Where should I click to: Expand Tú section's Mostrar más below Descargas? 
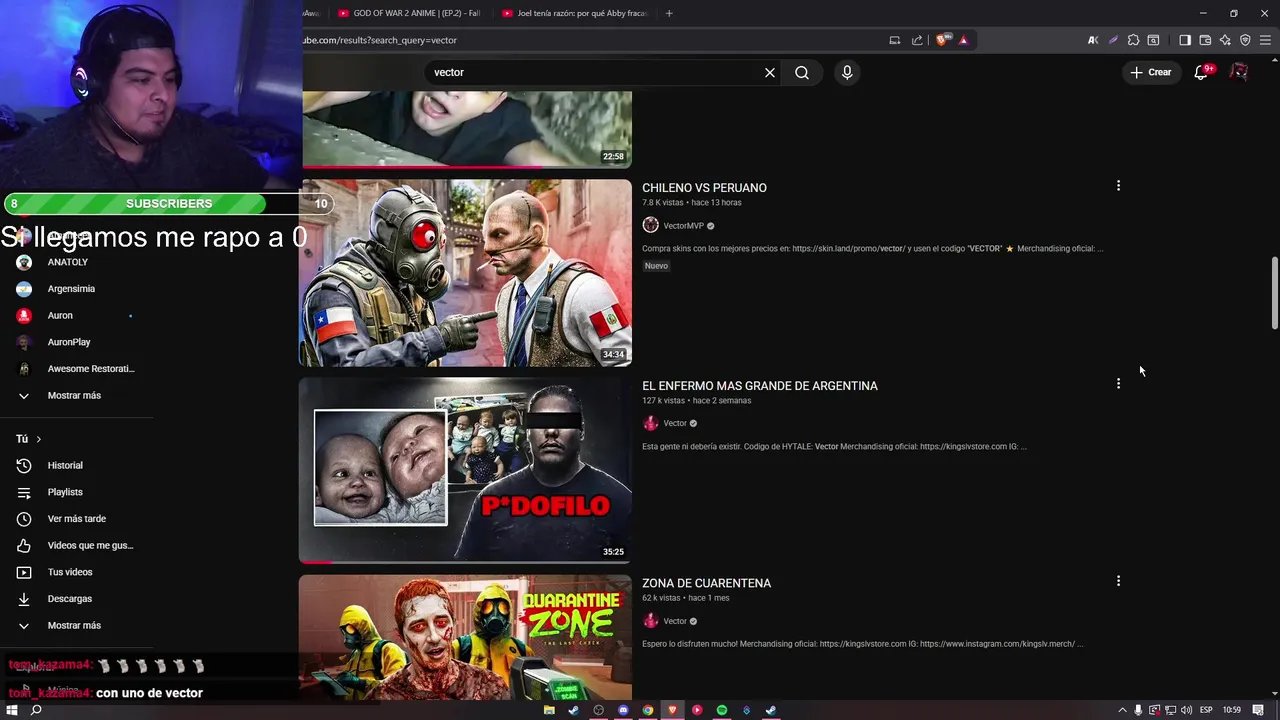[76, 625]
